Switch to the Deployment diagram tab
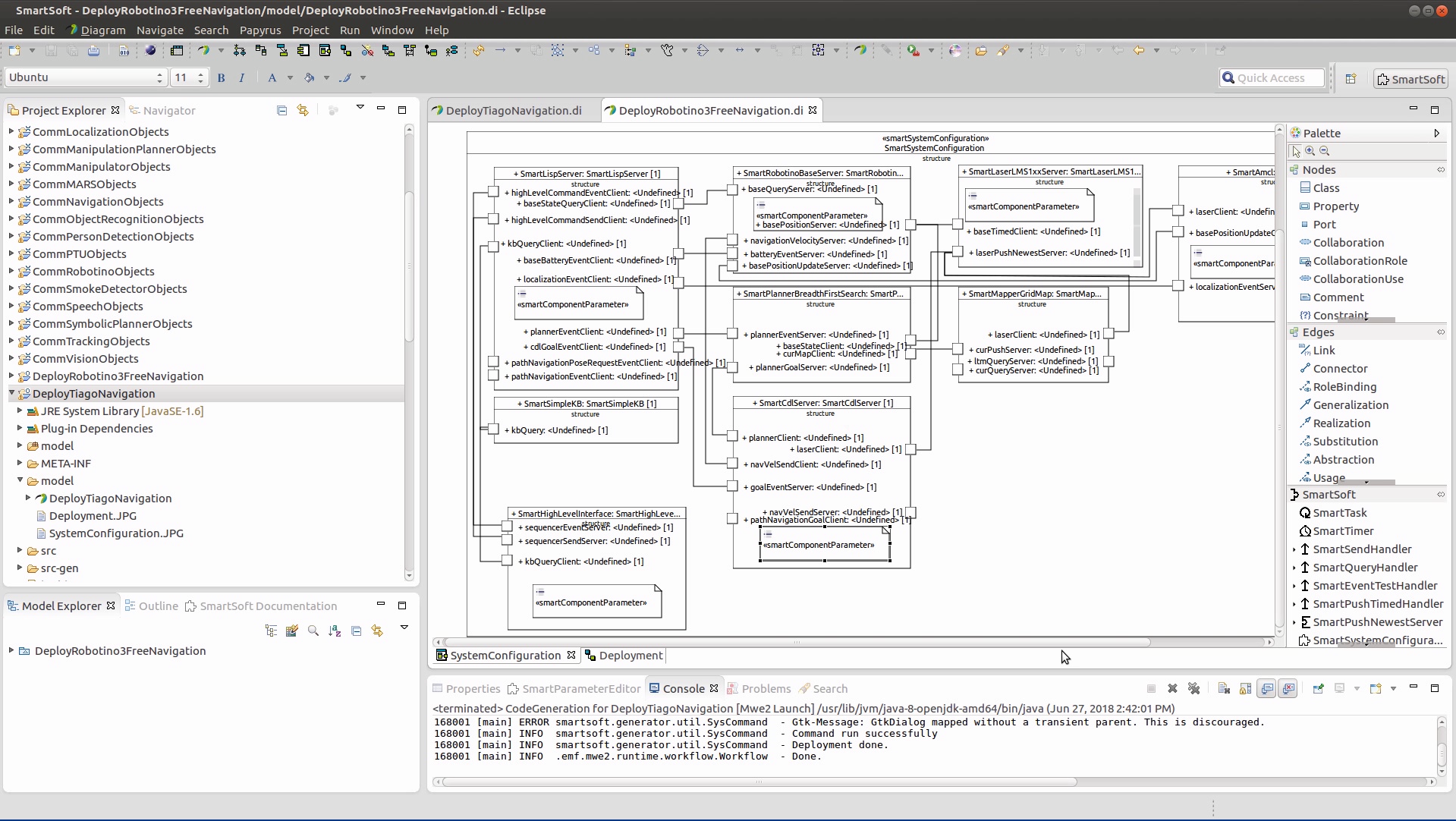The height and width of the screenshot is (821, 1456). (x=630, y=656)
